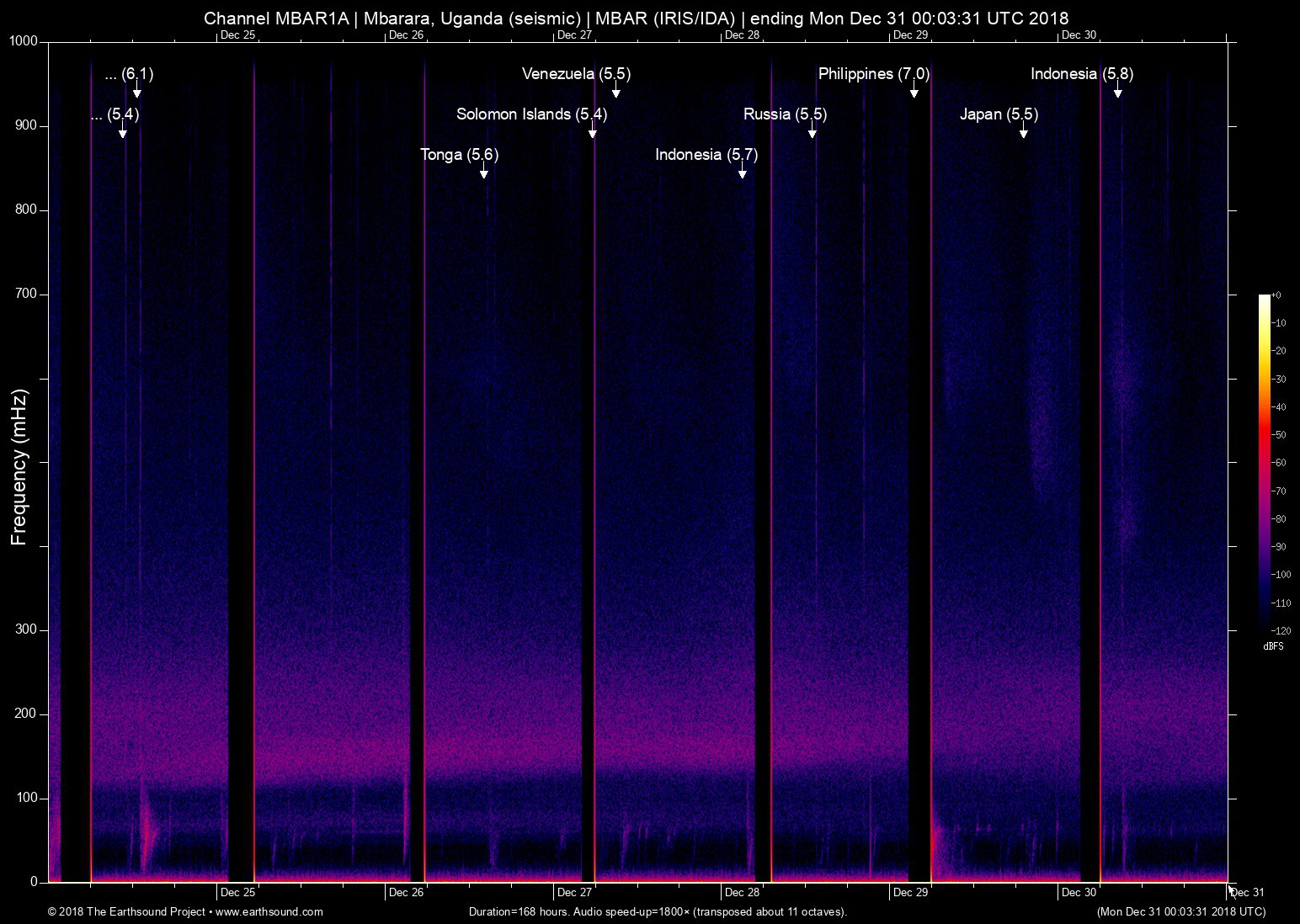
Task: Click the unnamed (6.1) event arrow
Action: pos(137,90)
